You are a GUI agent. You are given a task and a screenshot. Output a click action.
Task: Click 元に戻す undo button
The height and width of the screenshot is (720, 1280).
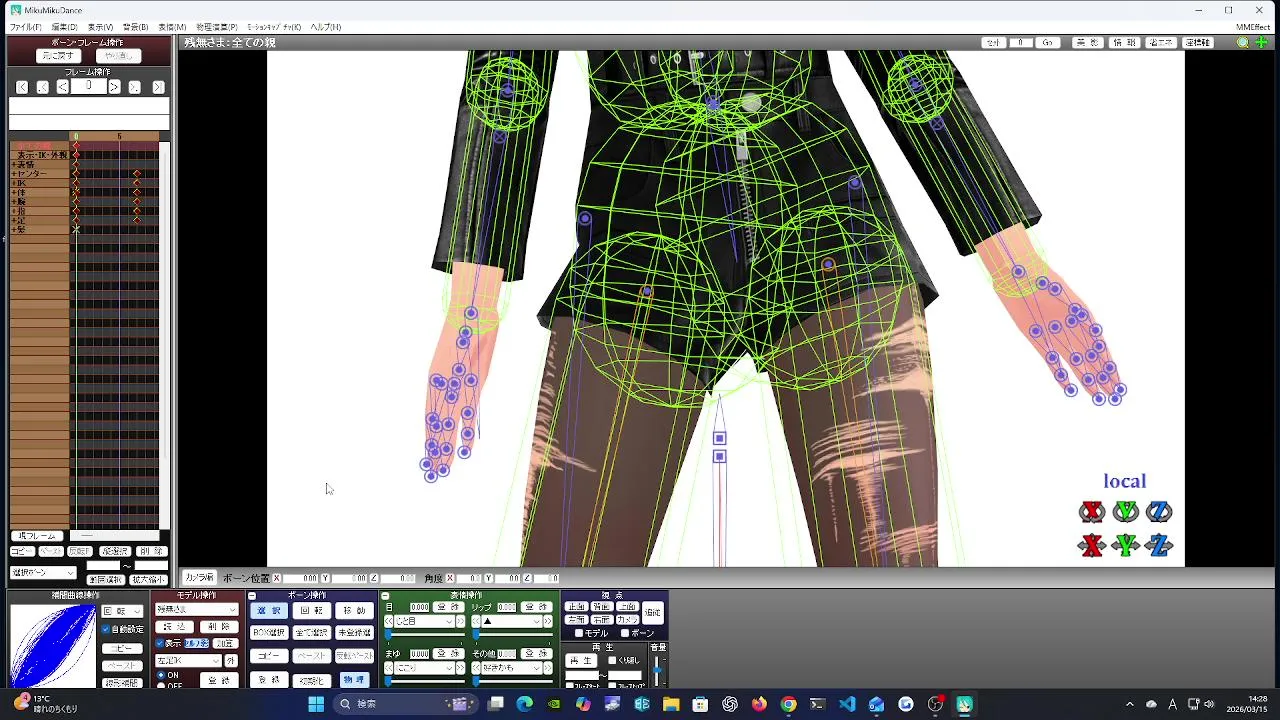tap(58, 56)
